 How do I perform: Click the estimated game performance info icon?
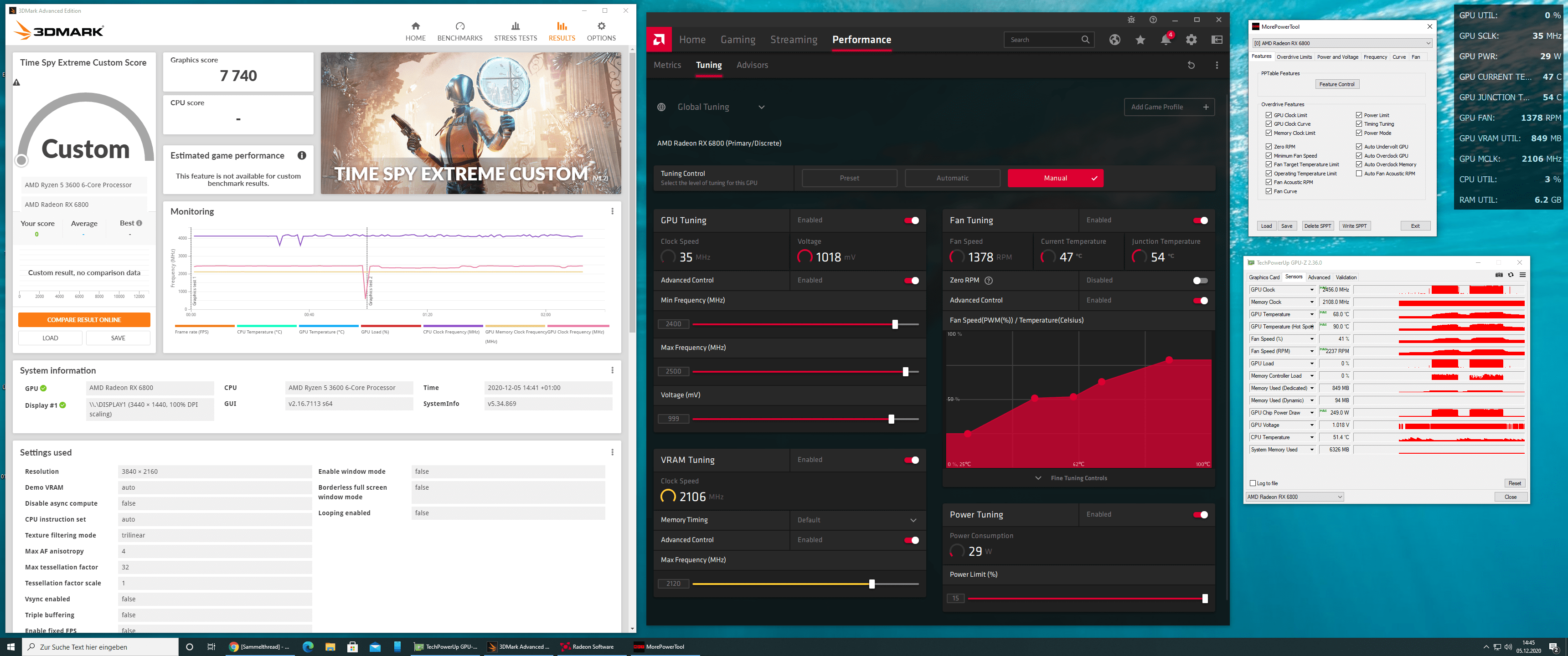(x=301, y=156)
